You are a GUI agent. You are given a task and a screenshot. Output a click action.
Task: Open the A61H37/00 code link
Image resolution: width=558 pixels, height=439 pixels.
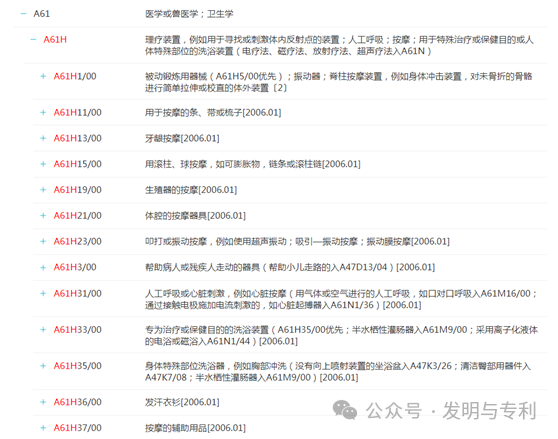[x=78, y=428]
